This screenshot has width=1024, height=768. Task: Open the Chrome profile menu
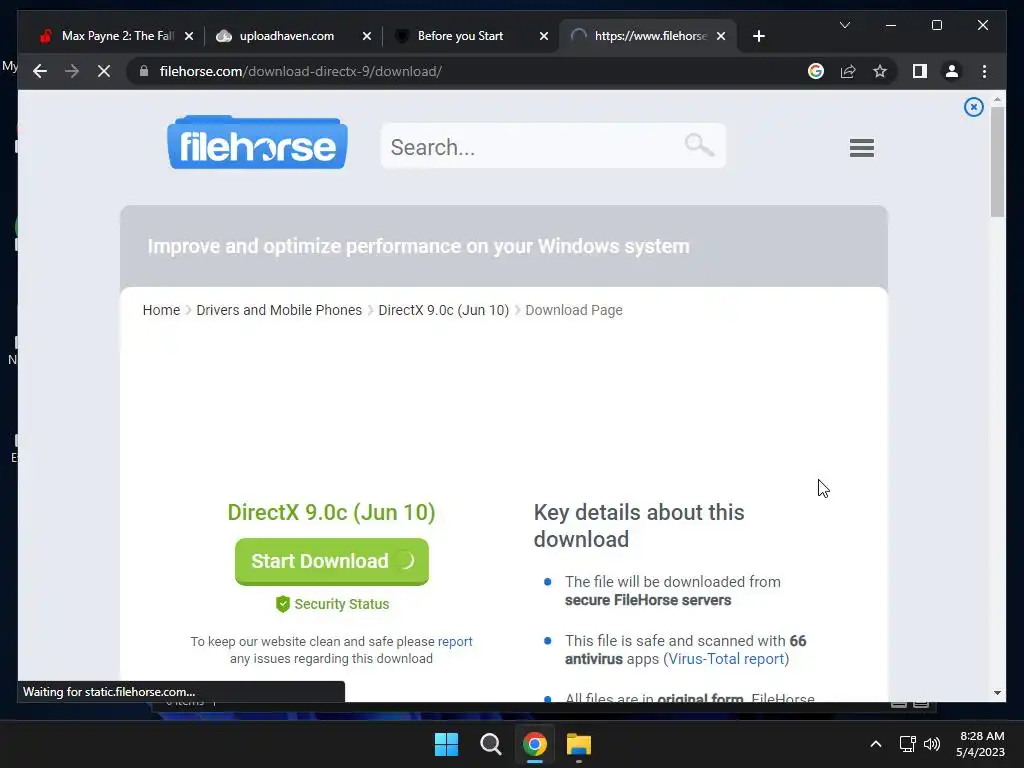coord(952,71)
